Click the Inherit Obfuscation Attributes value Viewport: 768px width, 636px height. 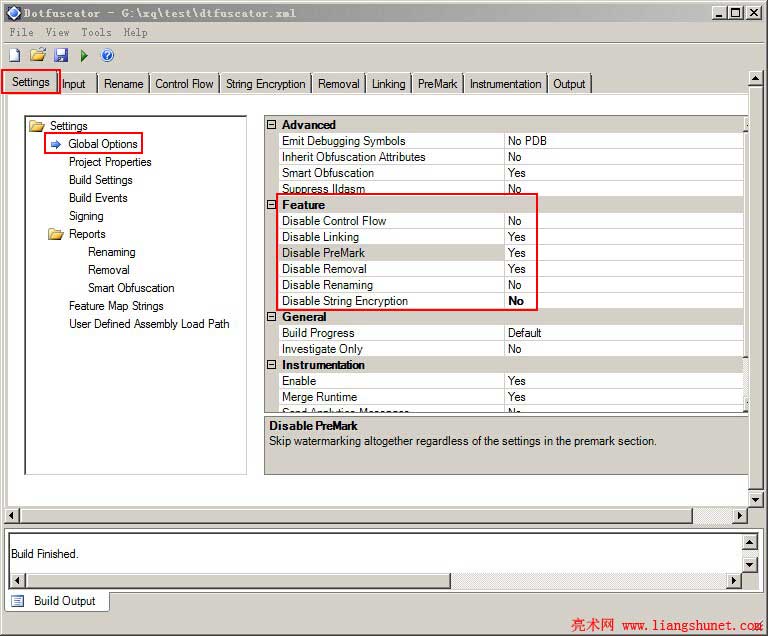pos(624,157)
